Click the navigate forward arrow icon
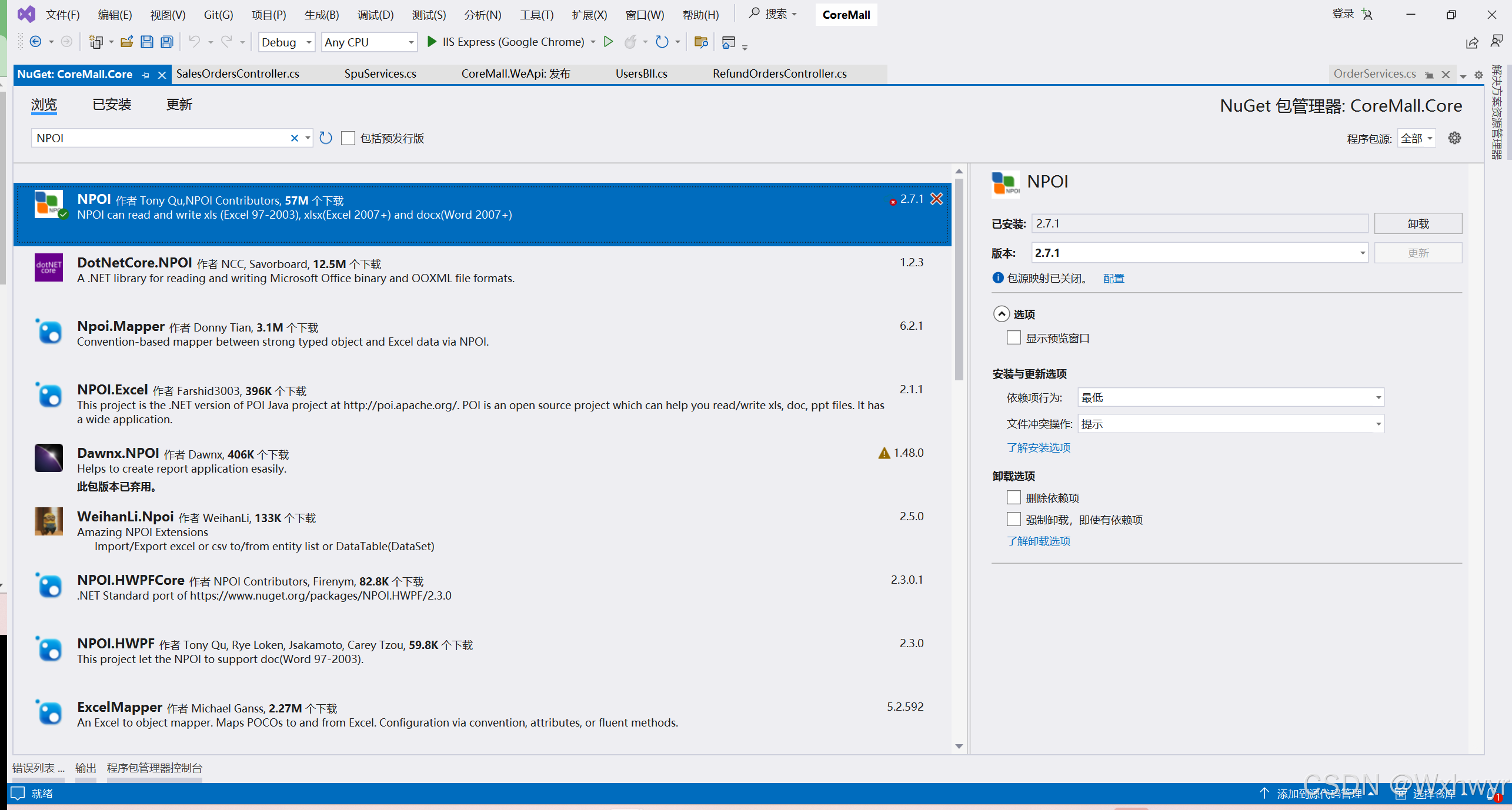 66,42
